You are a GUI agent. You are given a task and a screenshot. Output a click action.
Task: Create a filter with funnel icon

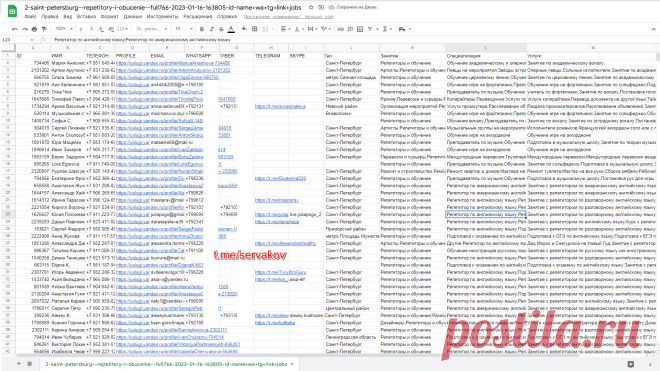click(370, 29)
